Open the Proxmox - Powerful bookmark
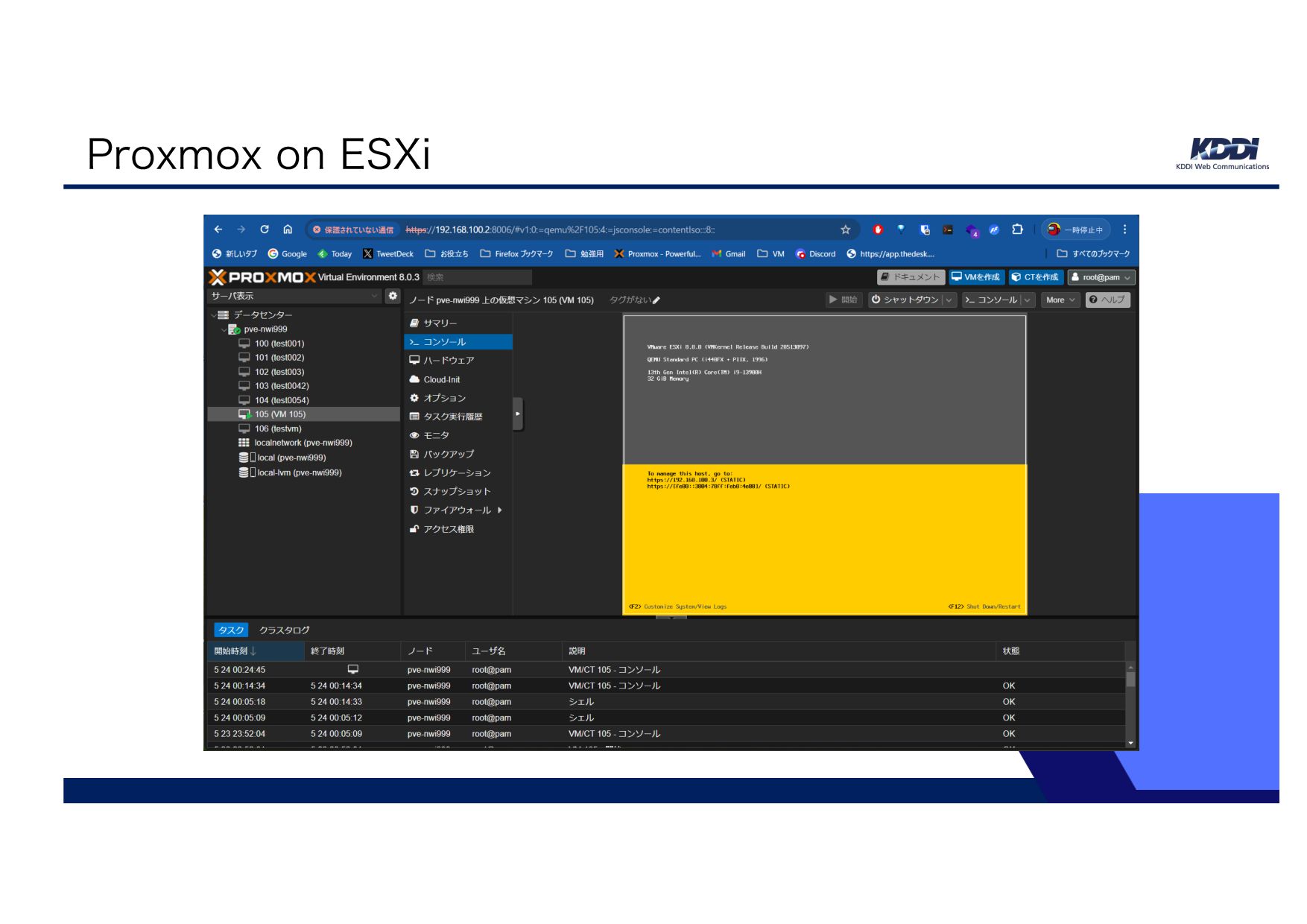Image resolution: width=1307 pixels, height=924 pixels. (x=657, y=254)
